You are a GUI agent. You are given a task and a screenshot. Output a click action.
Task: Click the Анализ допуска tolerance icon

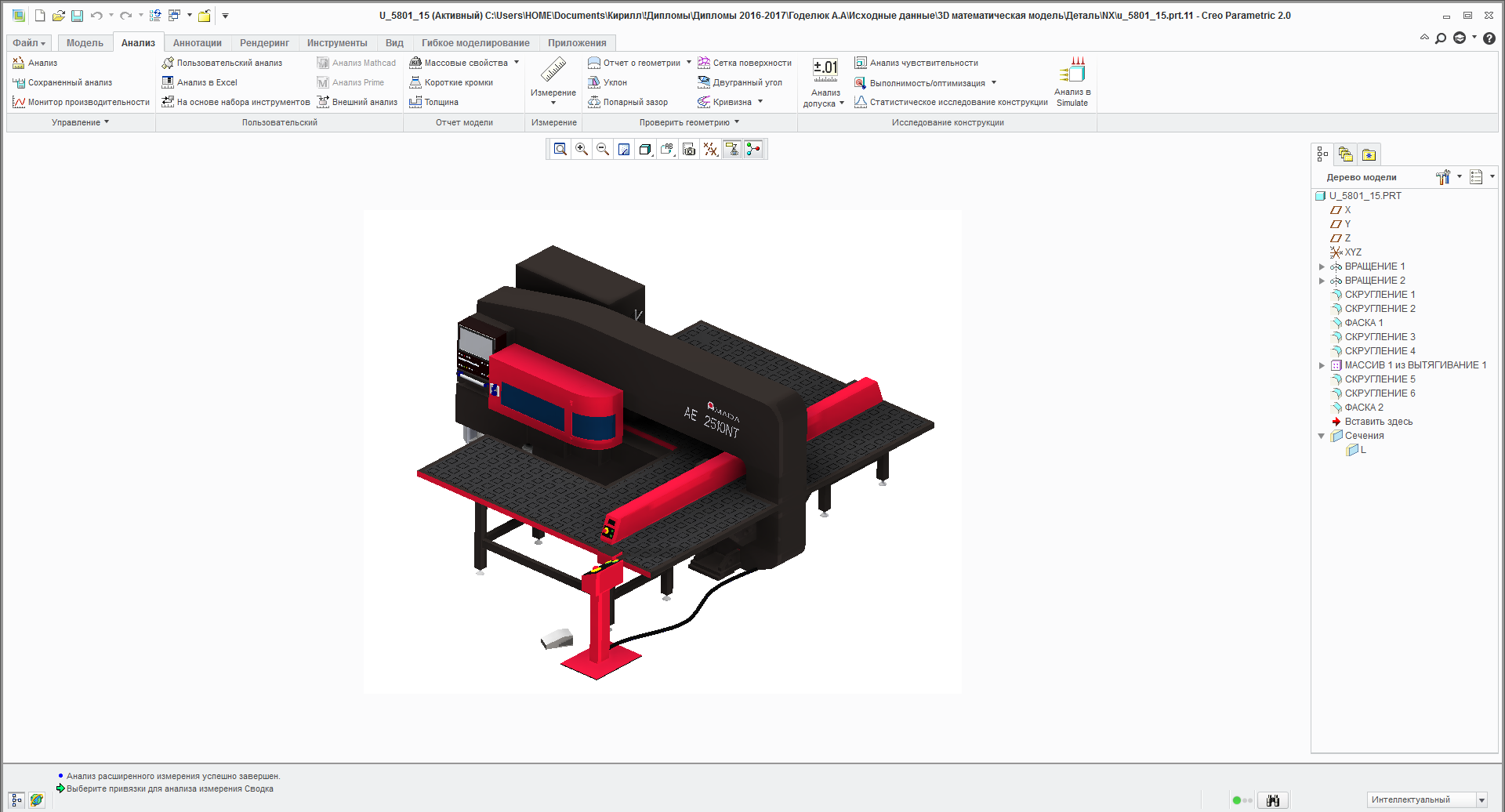click(825, 71)
